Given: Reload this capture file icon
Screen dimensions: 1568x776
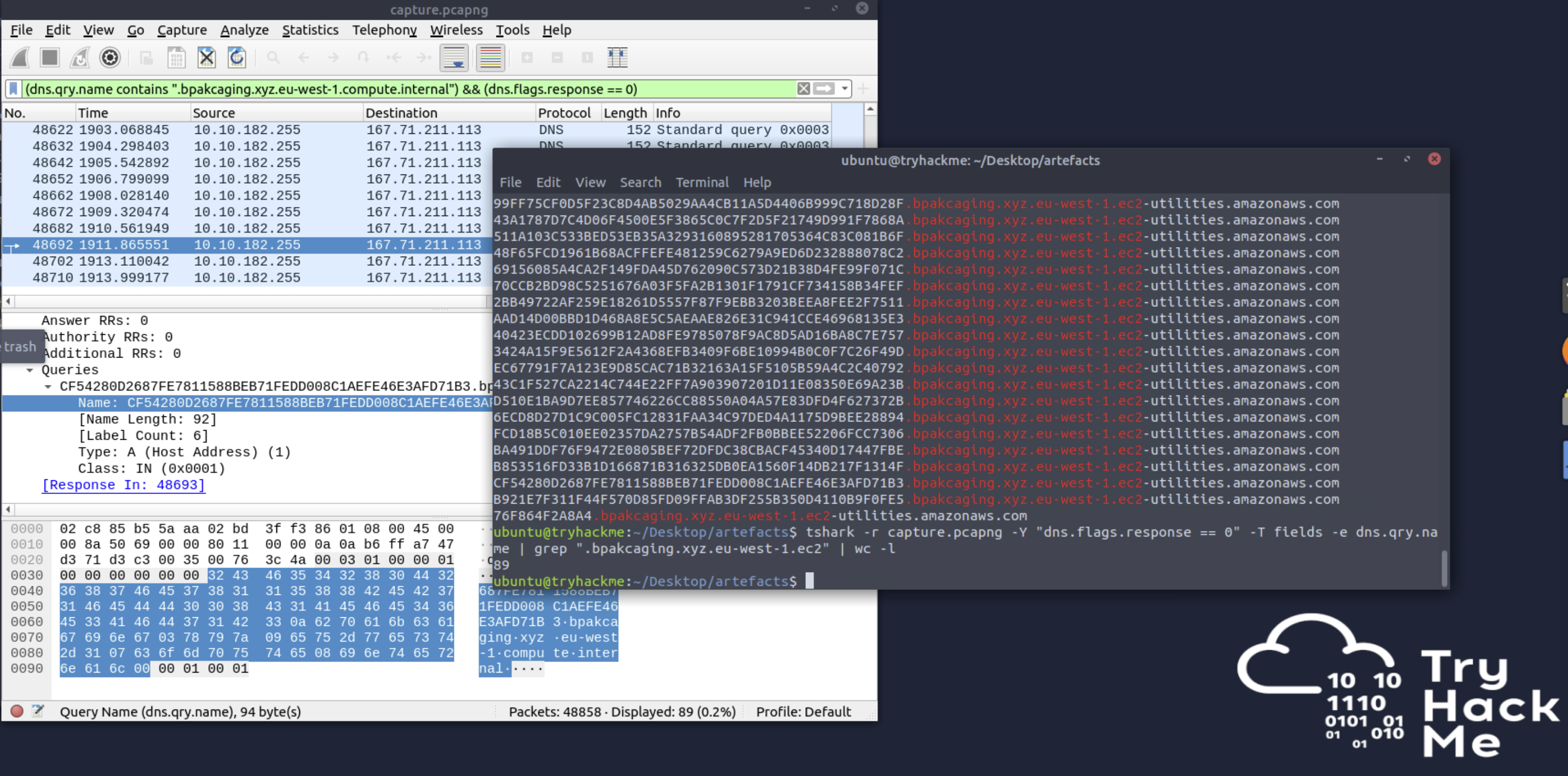Looking at the screenshot, I should click(x=237, y=58).
